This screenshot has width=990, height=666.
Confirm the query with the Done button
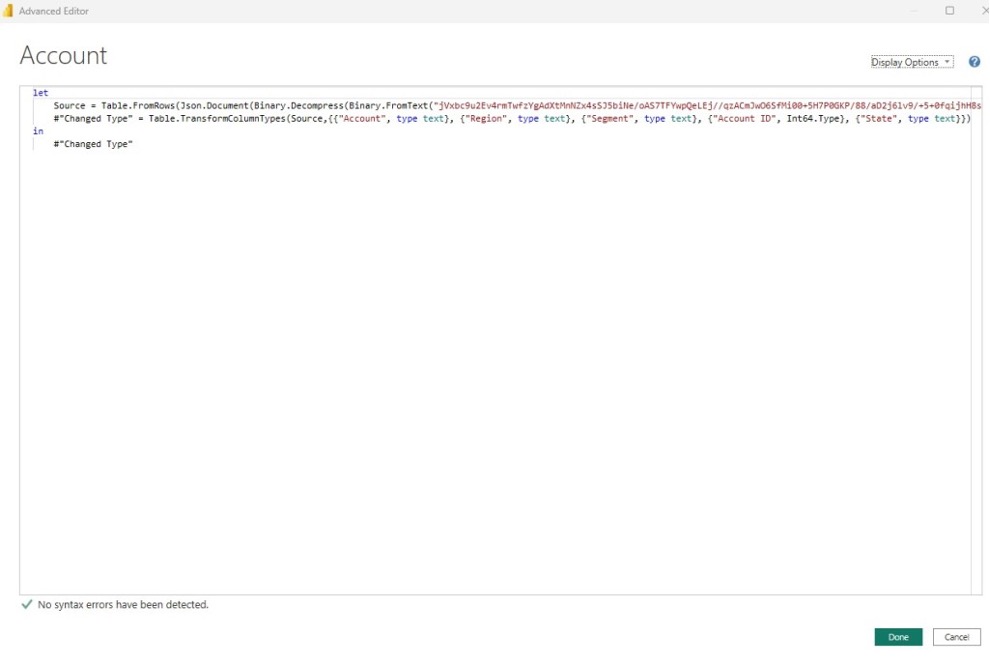click(x=898, y=637)
